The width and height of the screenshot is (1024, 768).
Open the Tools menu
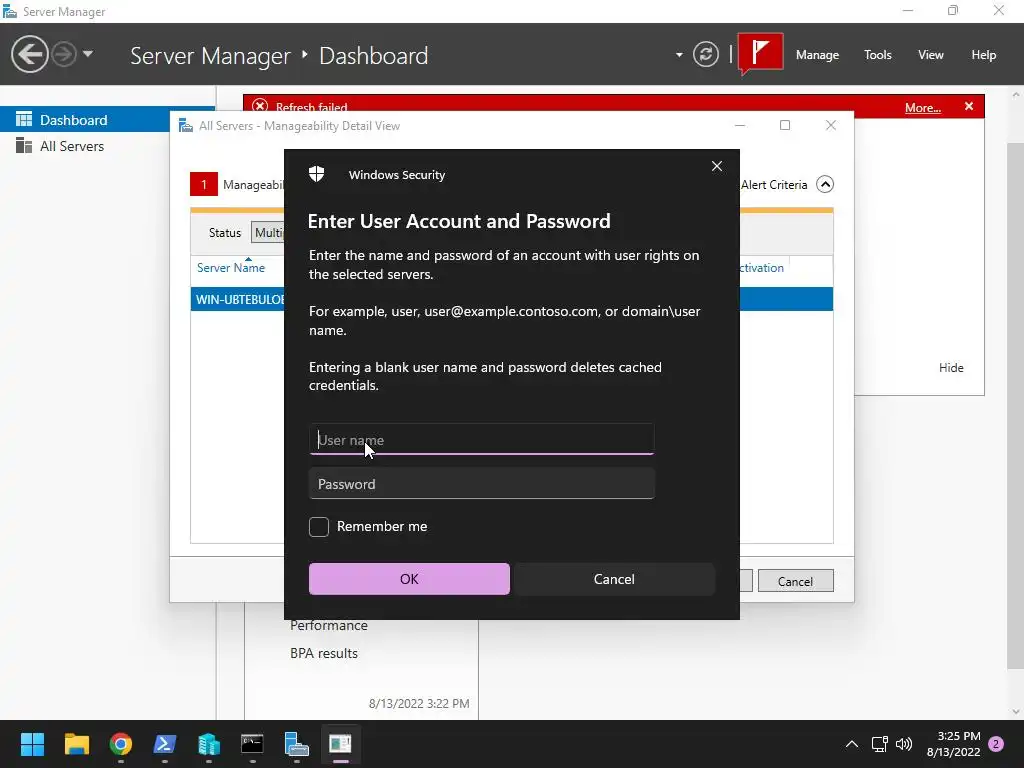click(x=877, y=55)
